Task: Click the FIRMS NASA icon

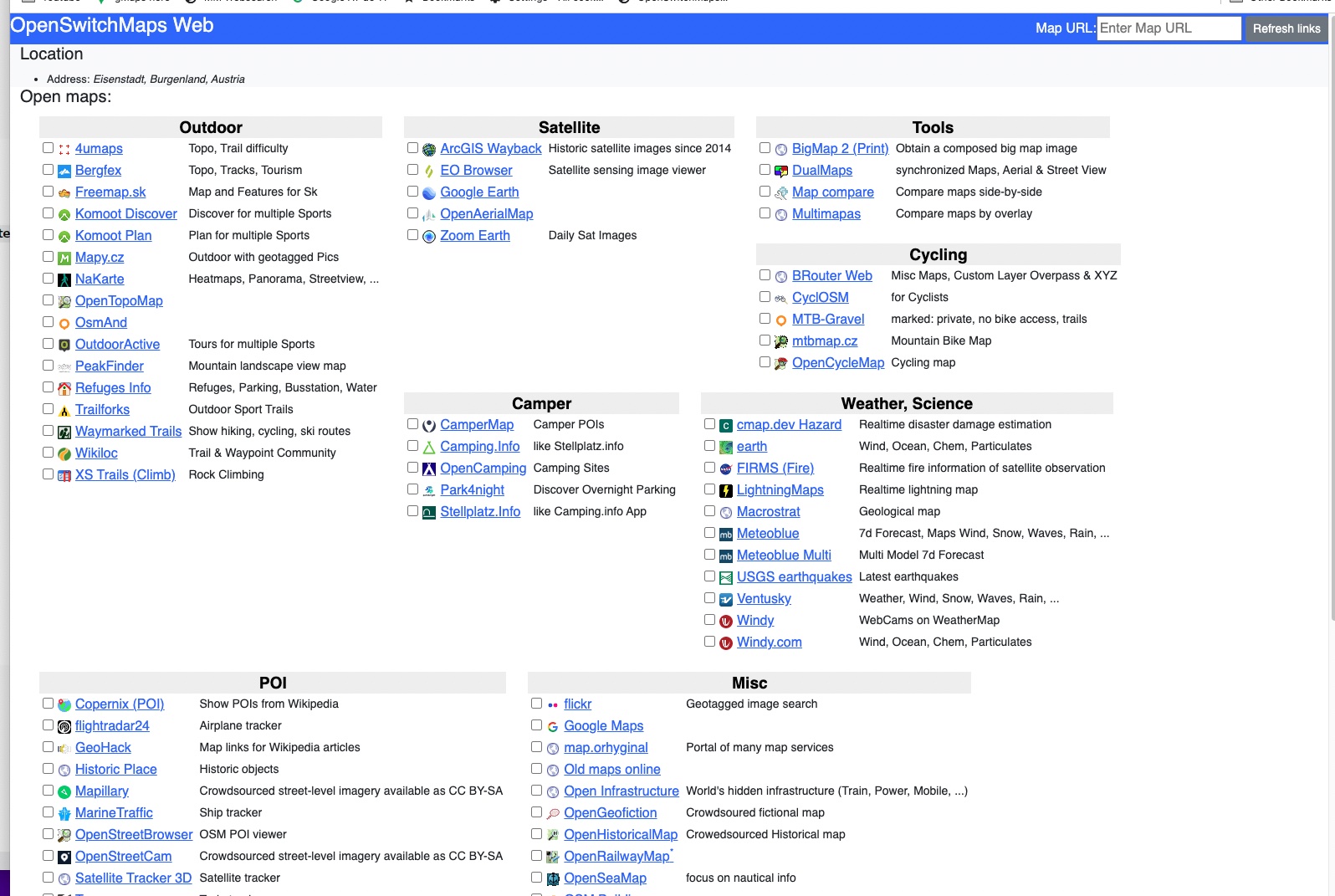Action: click(x=726, y=469)
